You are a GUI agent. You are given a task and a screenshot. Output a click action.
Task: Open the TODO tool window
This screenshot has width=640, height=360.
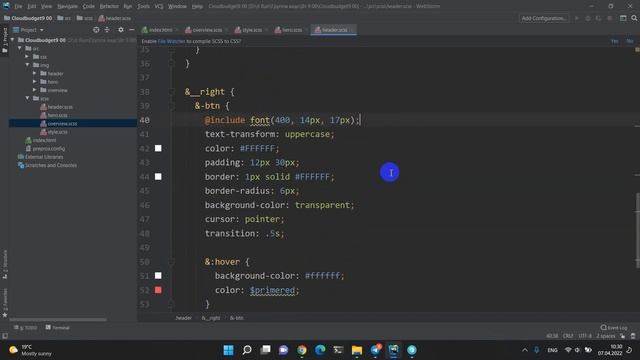(x=25, y=327)
